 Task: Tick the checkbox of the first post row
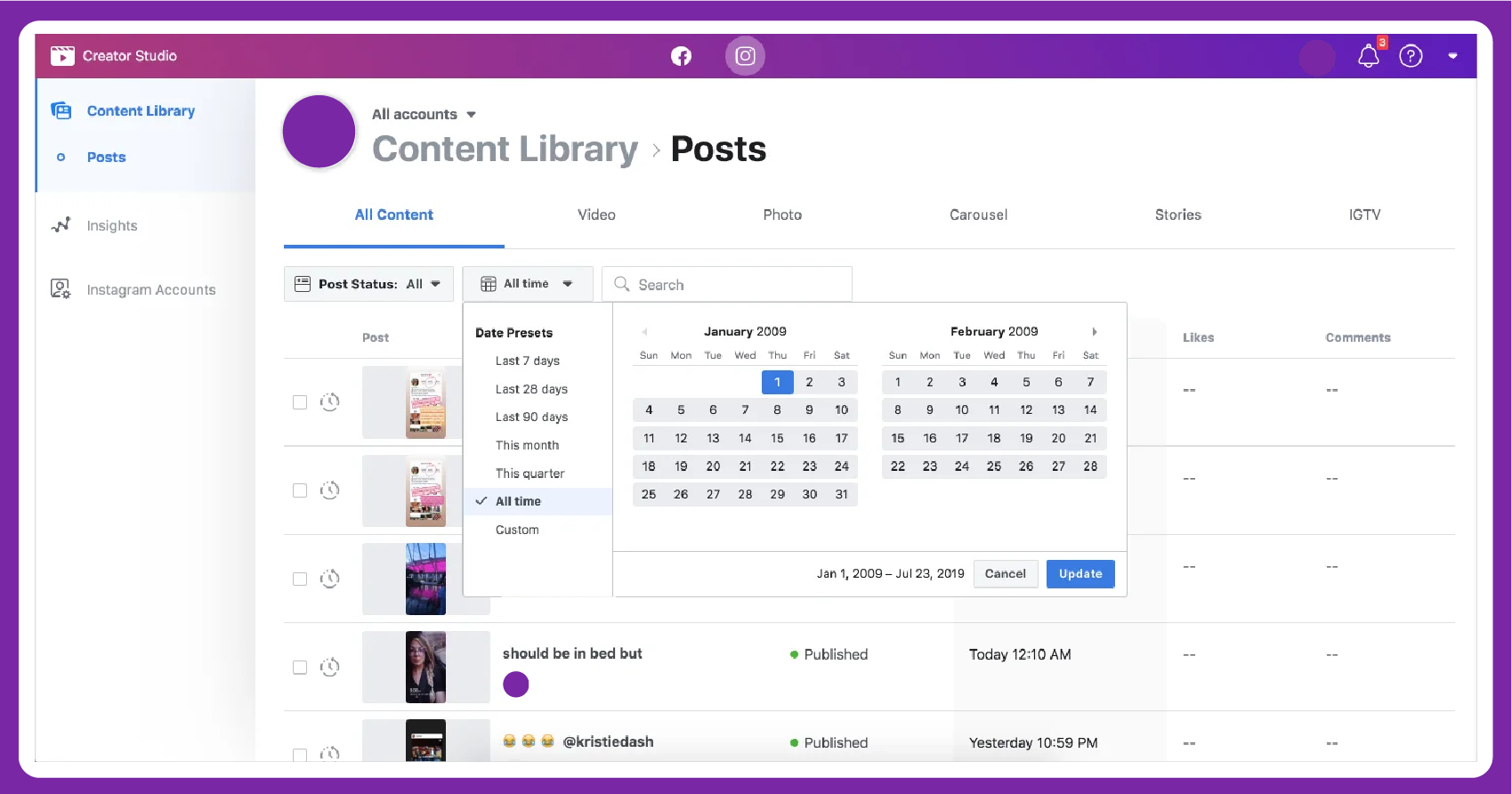click(300, 402)
